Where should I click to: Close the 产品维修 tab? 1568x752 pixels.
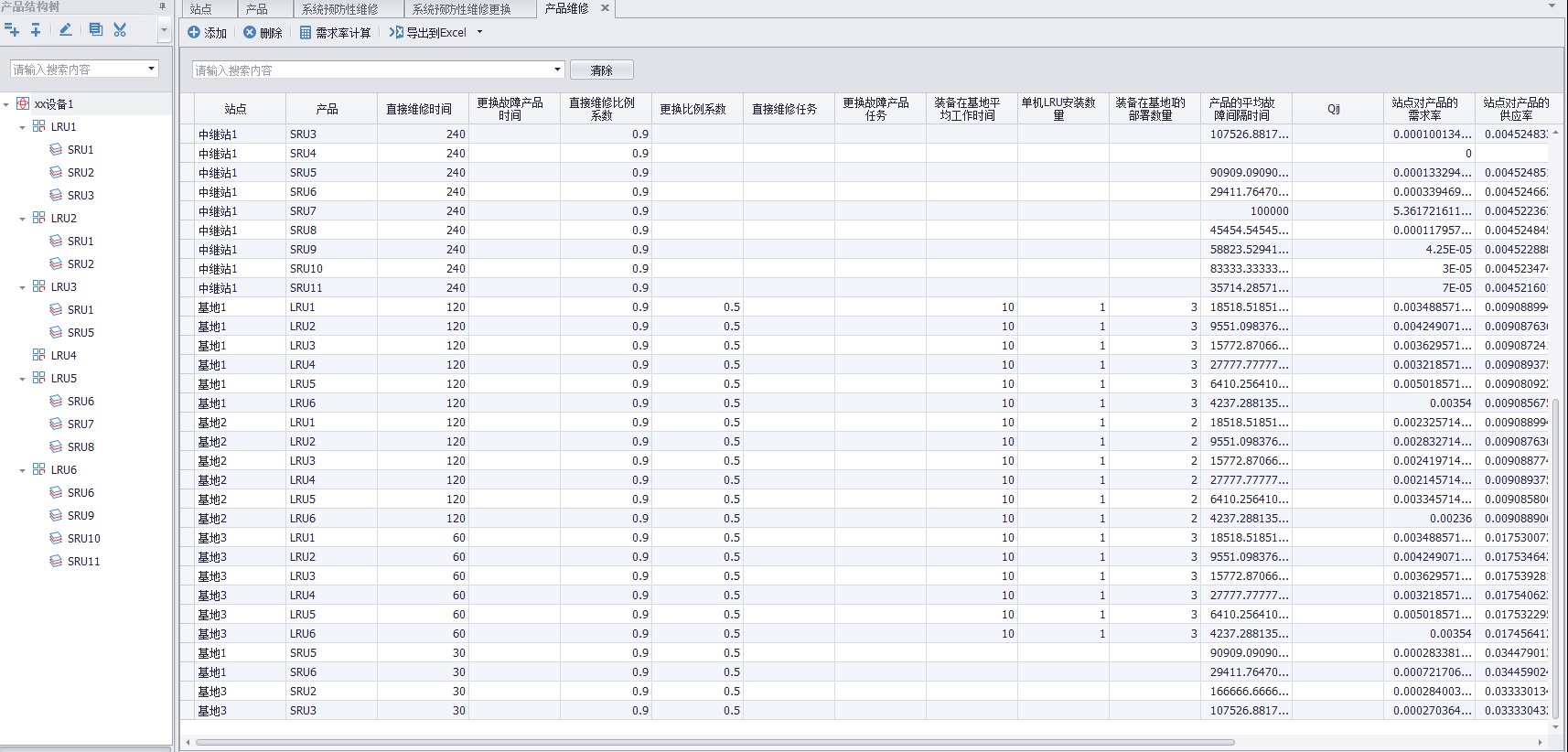coord(605,8)
